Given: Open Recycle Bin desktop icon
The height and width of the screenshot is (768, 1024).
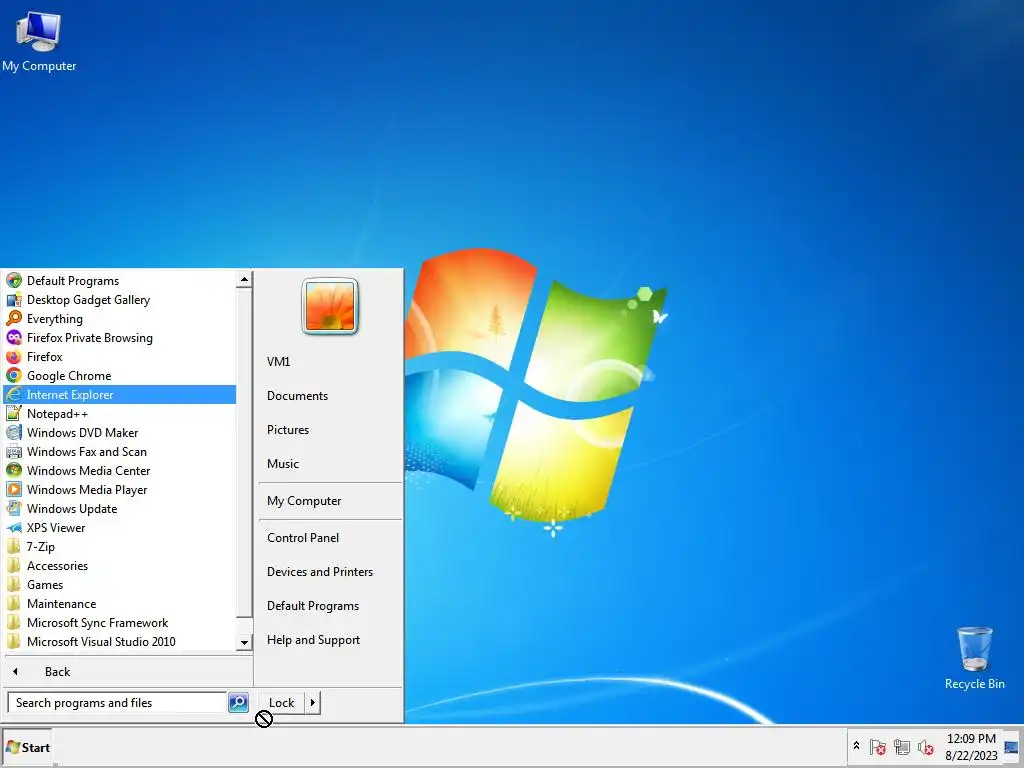Looking at the screenshot, I should 974,658.
